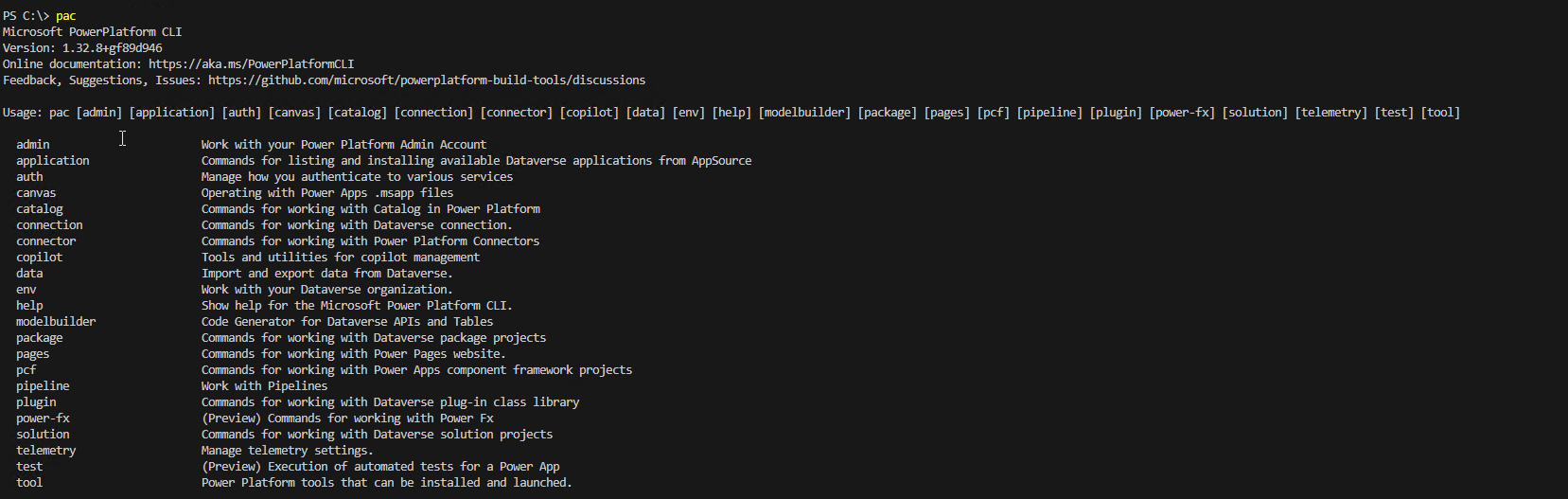Screen dimensions: 1568x499
Task: Select the 'application' command entry
Action: pyautogui.click(x=53, y=161)
